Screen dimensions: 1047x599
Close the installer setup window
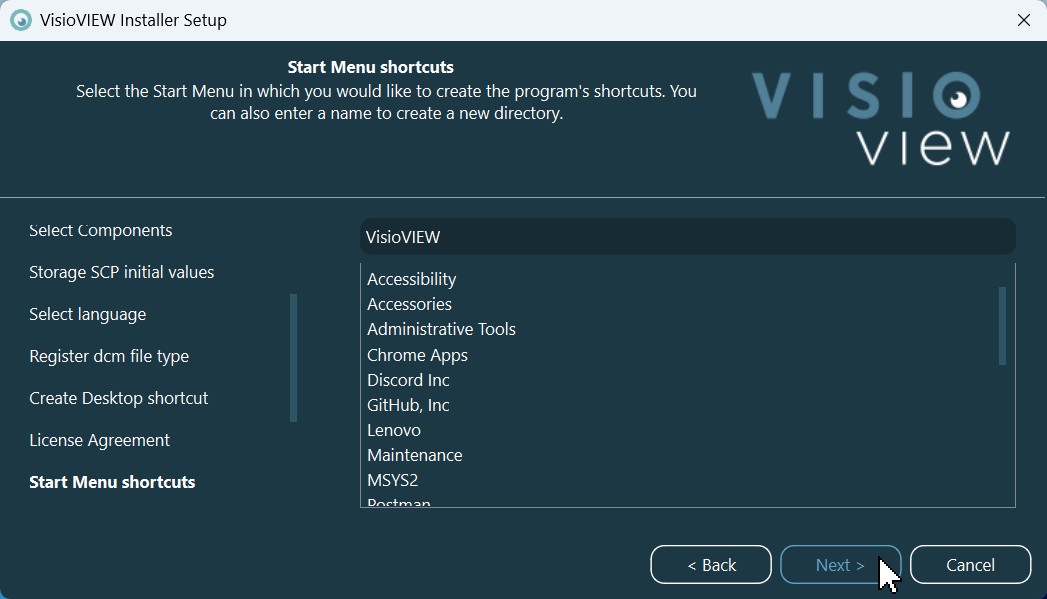tap(1023, 20)
